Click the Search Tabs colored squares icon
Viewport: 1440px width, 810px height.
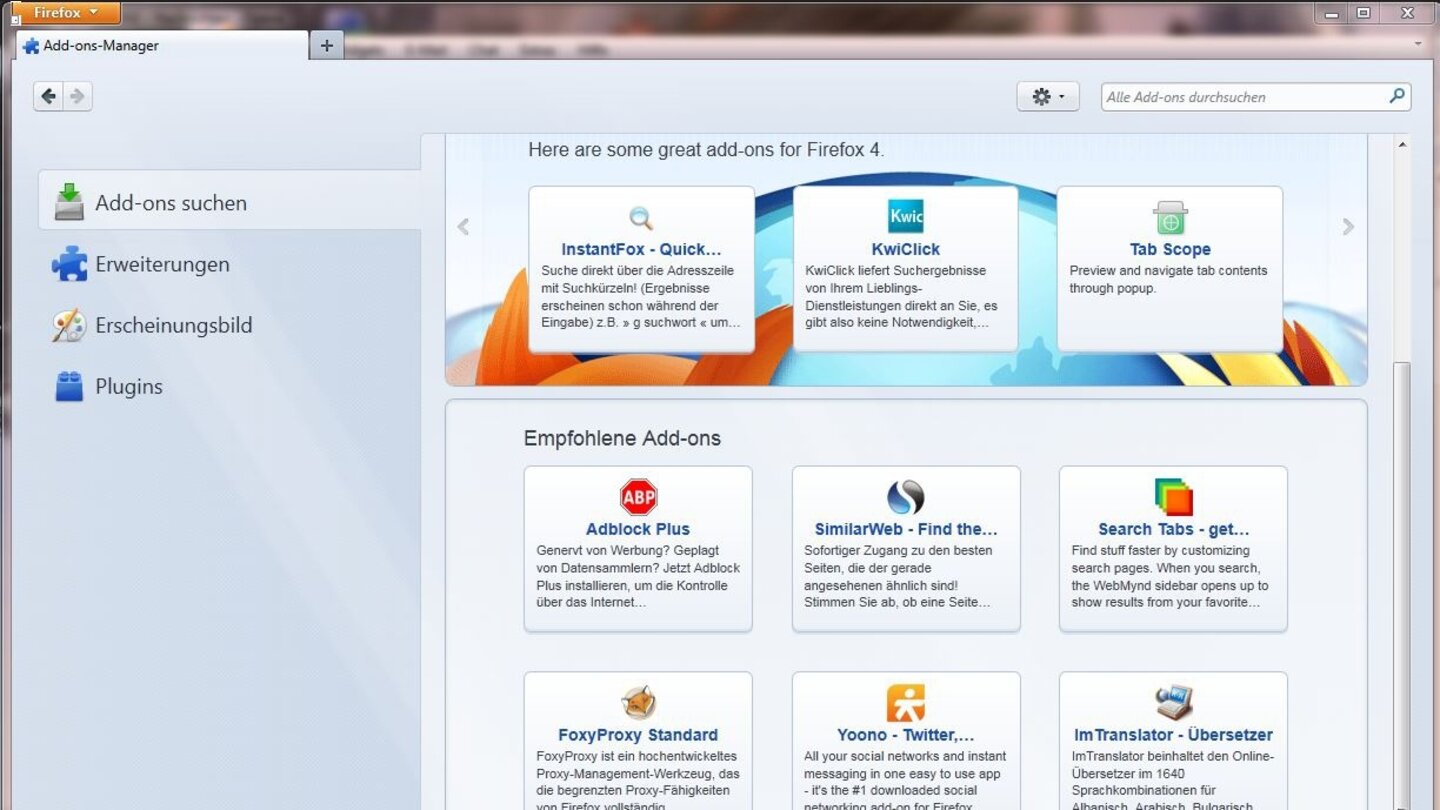pyautogui.click(x=1174, y=497)
